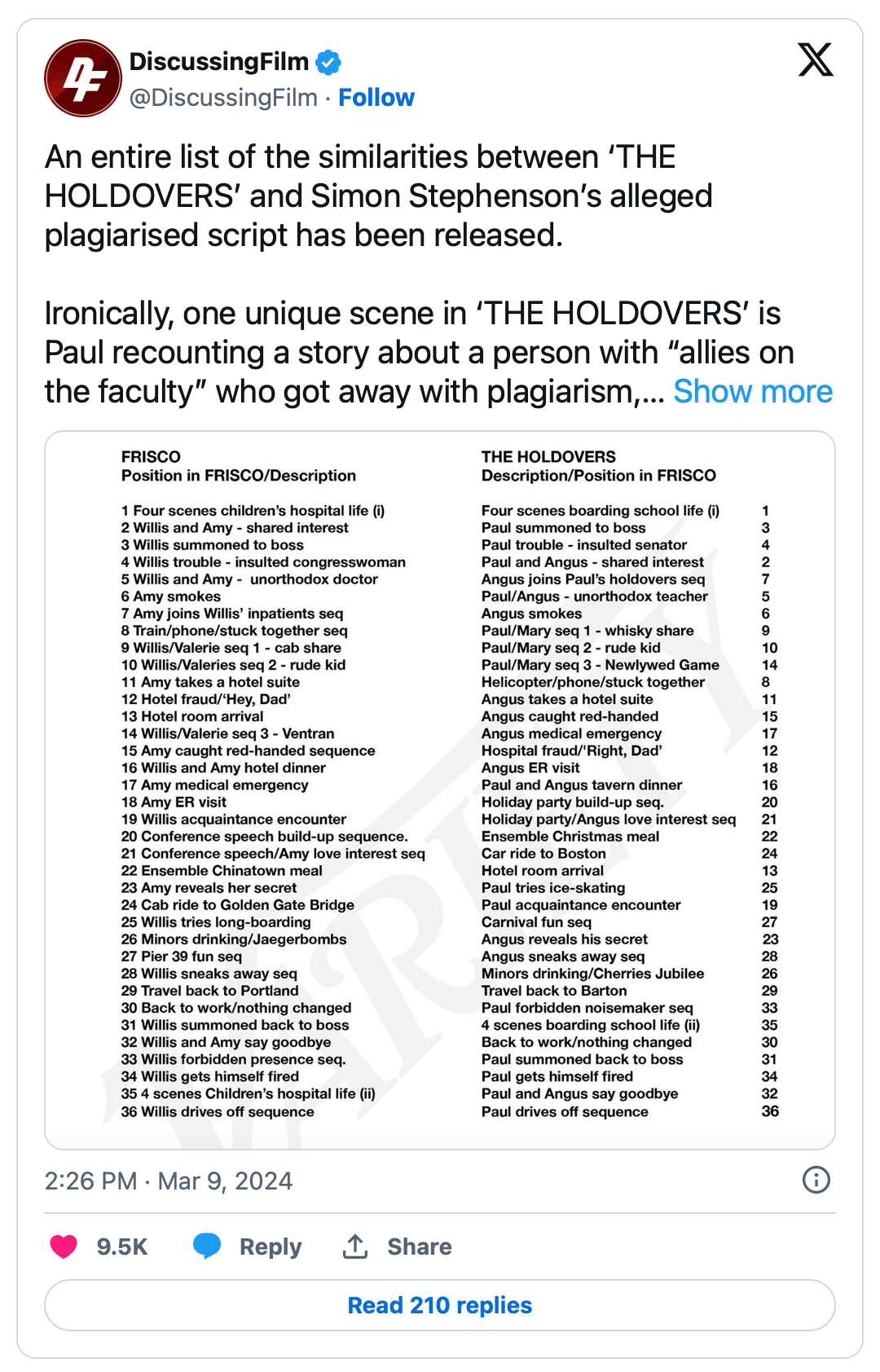Open the tweet timestamp Mar 9, 2024

pos(168,1181)
